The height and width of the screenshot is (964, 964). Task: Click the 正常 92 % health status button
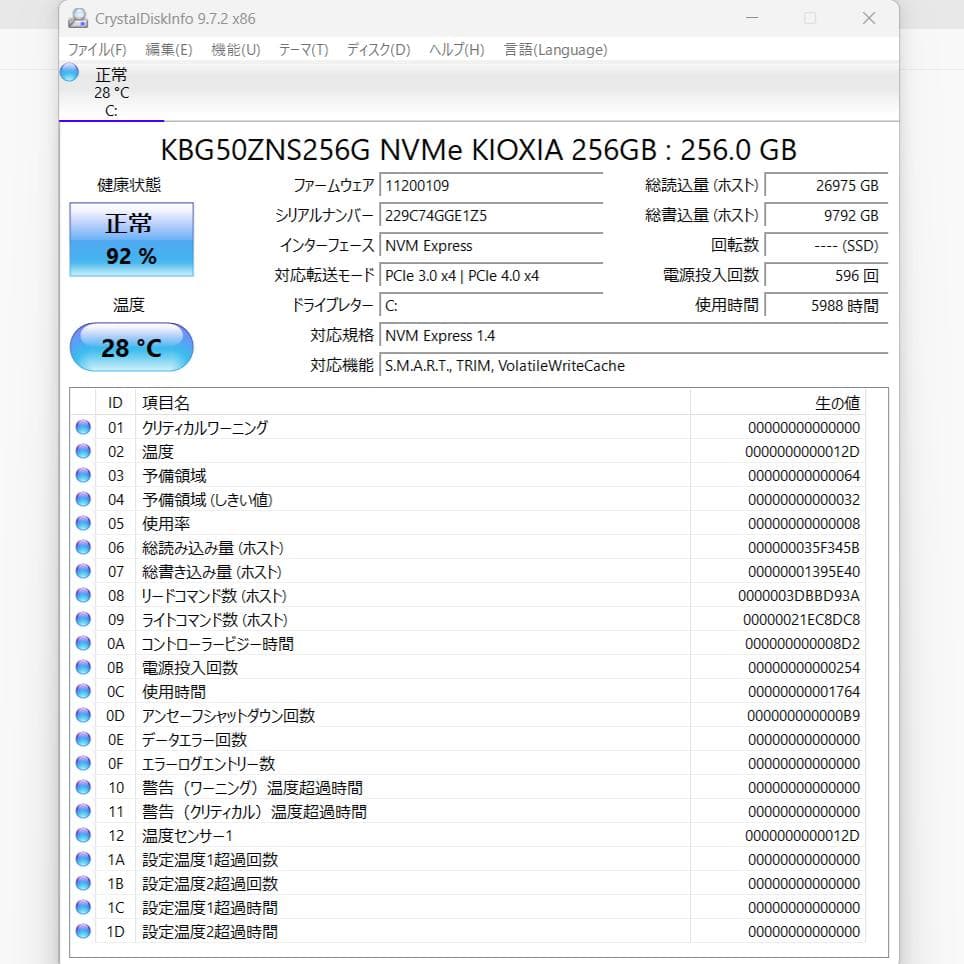(x=132, y=239)
